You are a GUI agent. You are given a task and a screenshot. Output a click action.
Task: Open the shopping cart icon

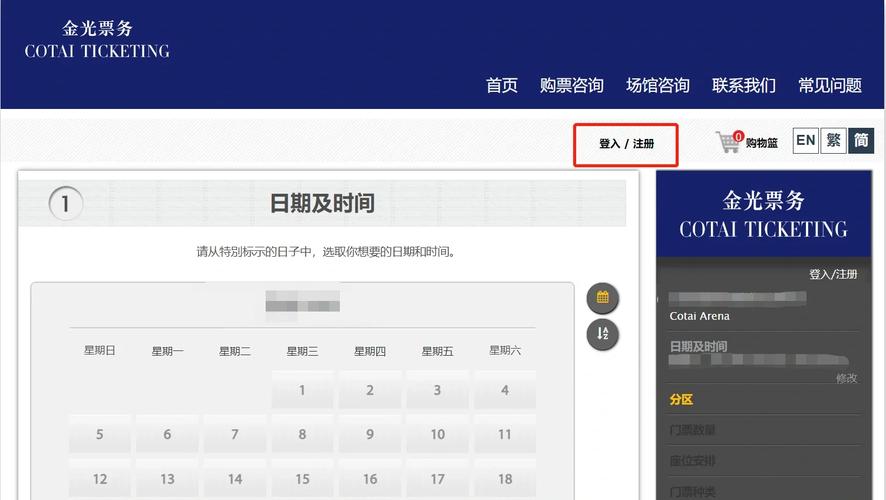pyautogui.click(x=729, y=141)
